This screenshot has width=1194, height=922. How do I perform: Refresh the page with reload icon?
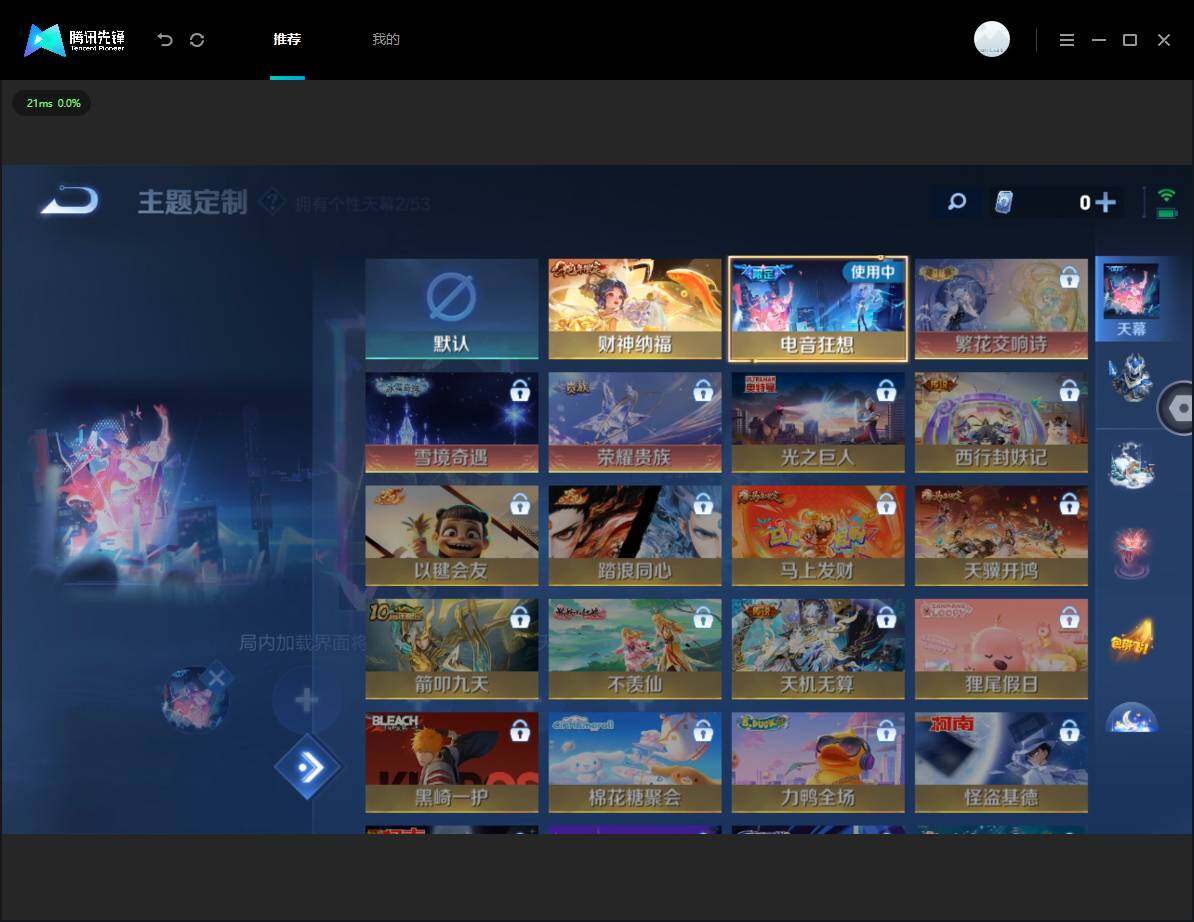[197, 40]
